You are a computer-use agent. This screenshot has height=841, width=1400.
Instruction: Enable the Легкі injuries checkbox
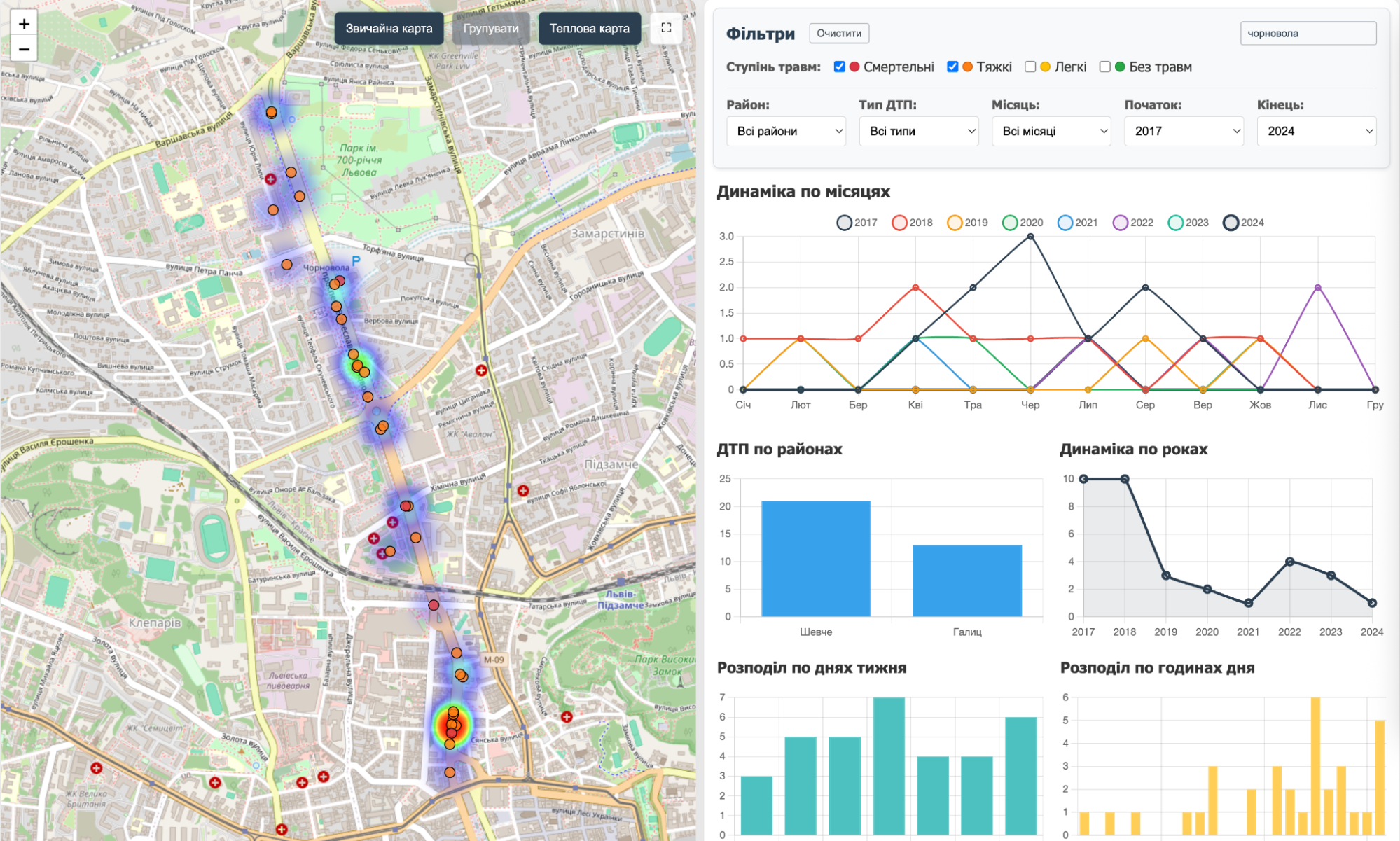(x=1030, y=67)
